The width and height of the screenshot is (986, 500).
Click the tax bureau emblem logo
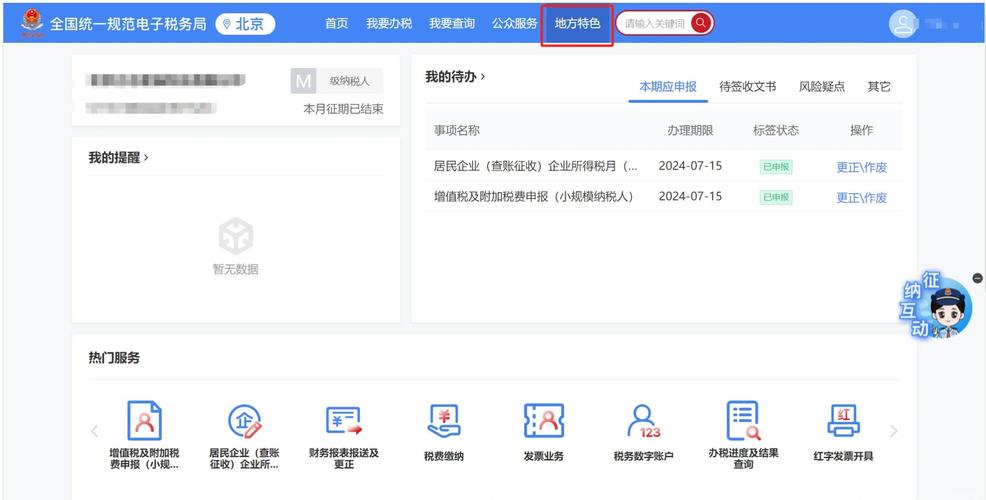31,23
